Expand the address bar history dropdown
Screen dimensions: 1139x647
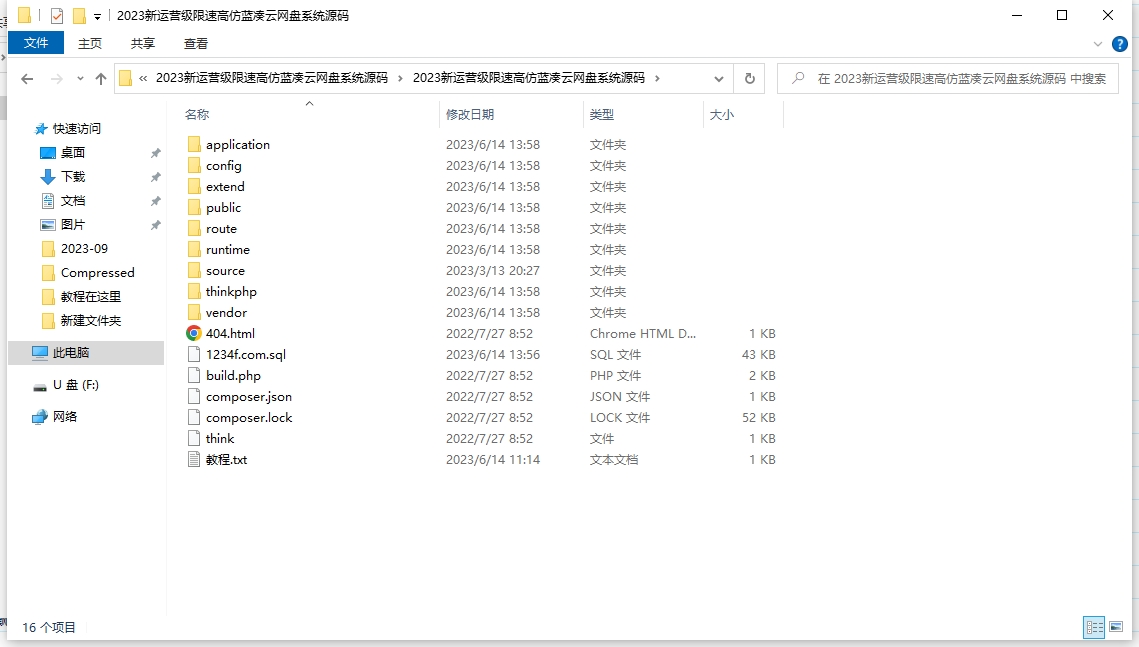click(718, 78)
